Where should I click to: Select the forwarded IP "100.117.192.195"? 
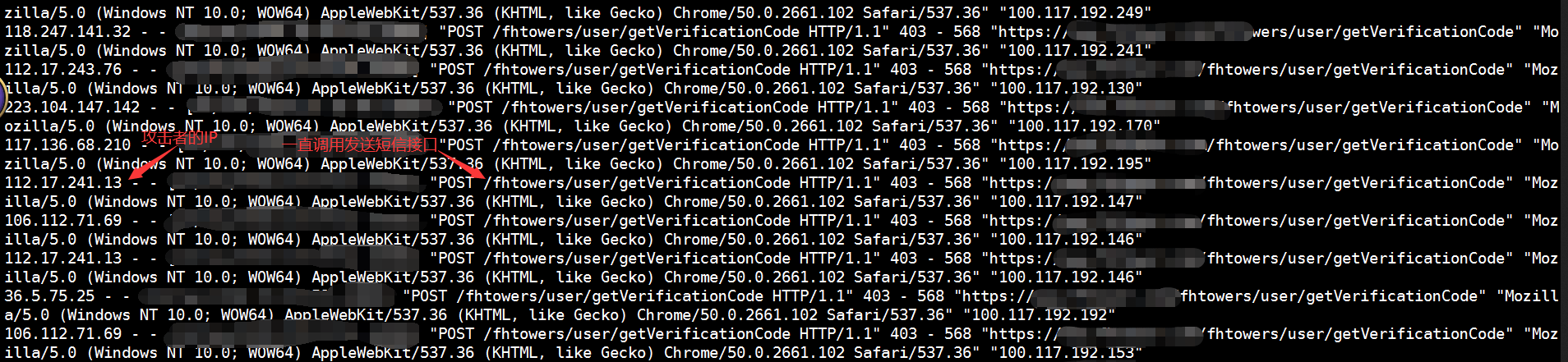[x=1075, y=164]
